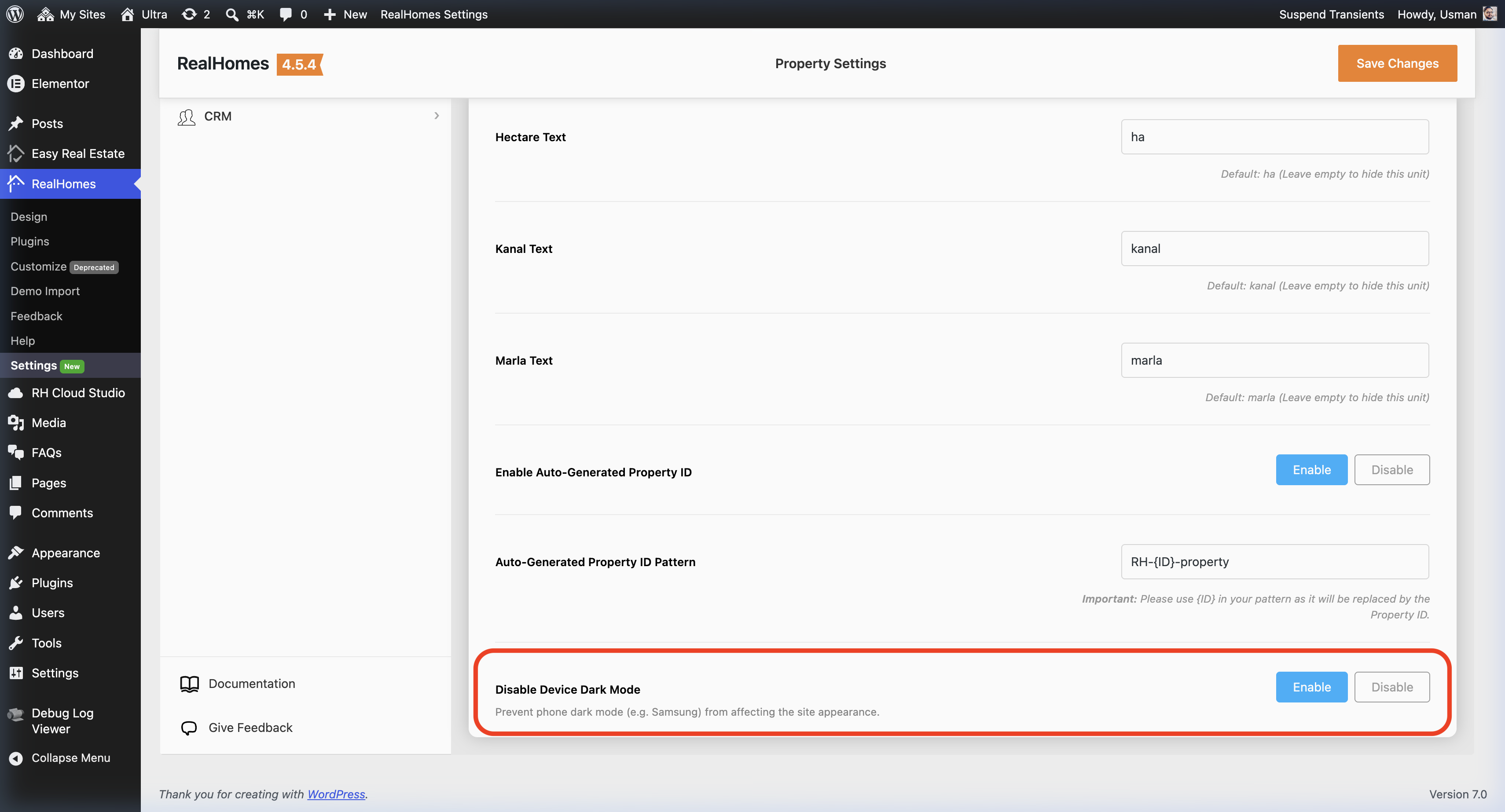The height and width of the screenshot is (812, 1505).
Task: Open Easy Real Estate icon
Action: coord(16,154)
